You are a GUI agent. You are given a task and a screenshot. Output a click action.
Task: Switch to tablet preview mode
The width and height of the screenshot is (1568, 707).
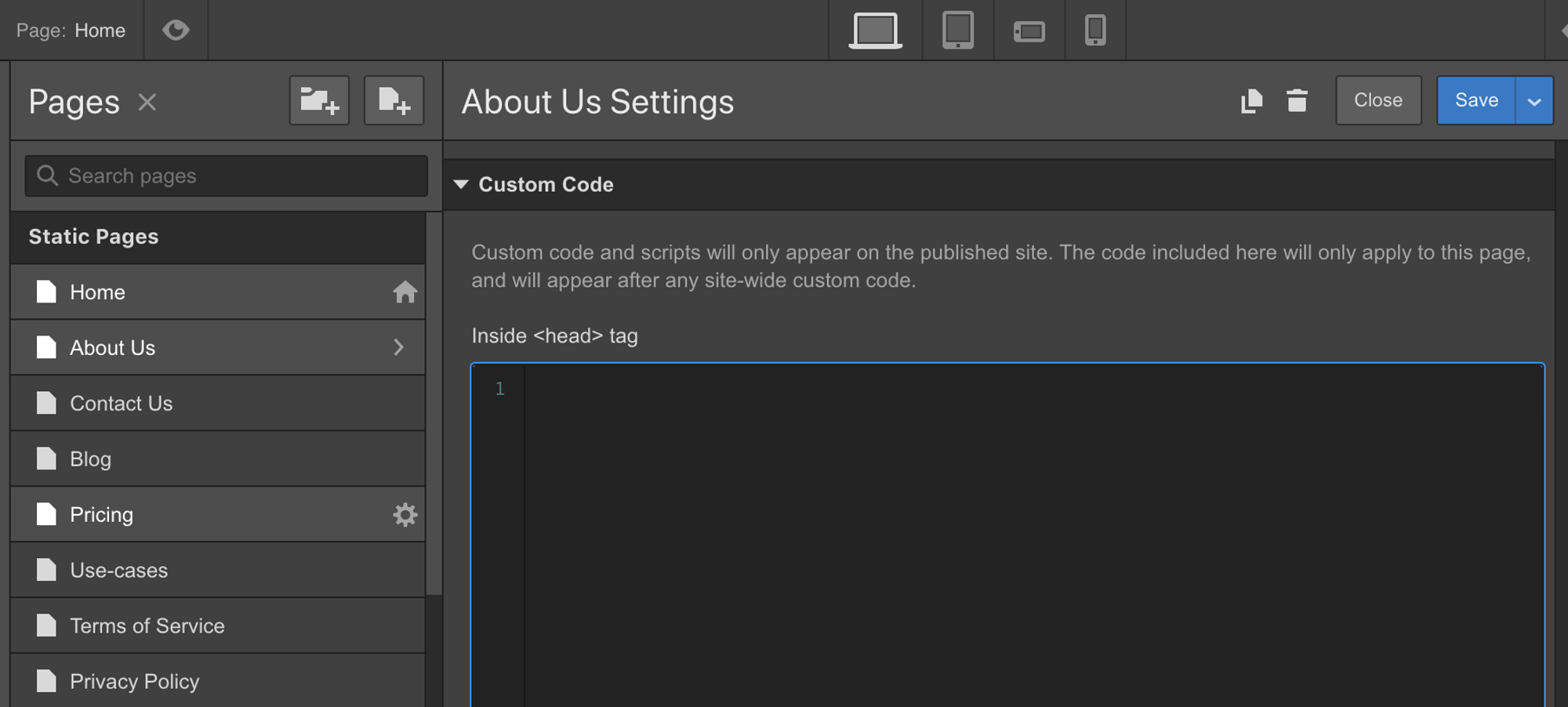tap(956, 30)
